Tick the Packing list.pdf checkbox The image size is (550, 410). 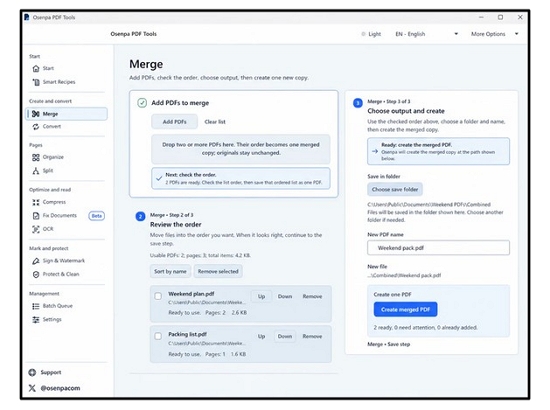(x=158, y=336)
